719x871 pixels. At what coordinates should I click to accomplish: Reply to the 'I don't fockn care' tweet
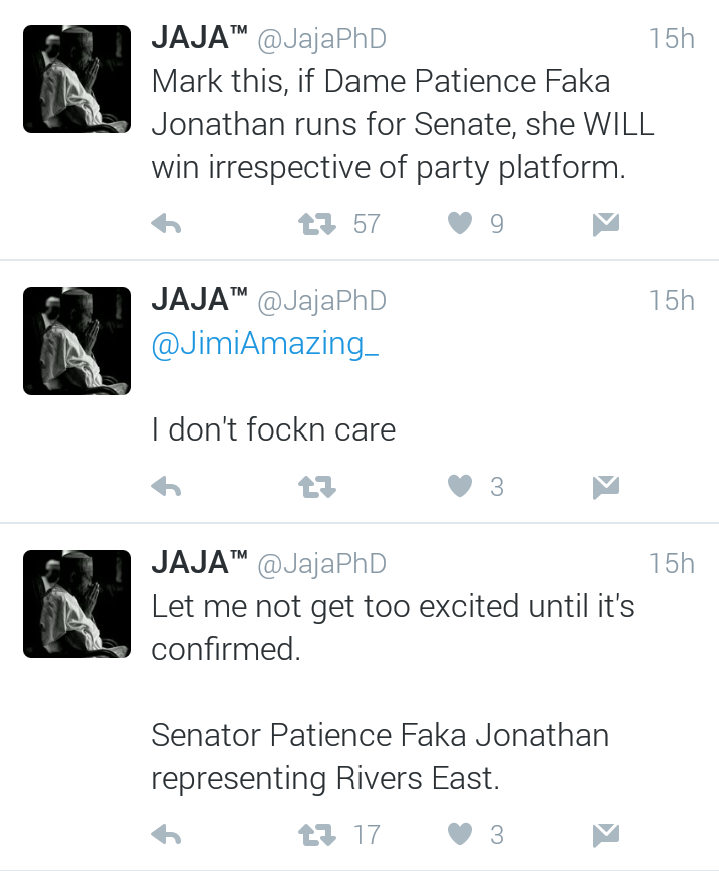coord(167,487)
